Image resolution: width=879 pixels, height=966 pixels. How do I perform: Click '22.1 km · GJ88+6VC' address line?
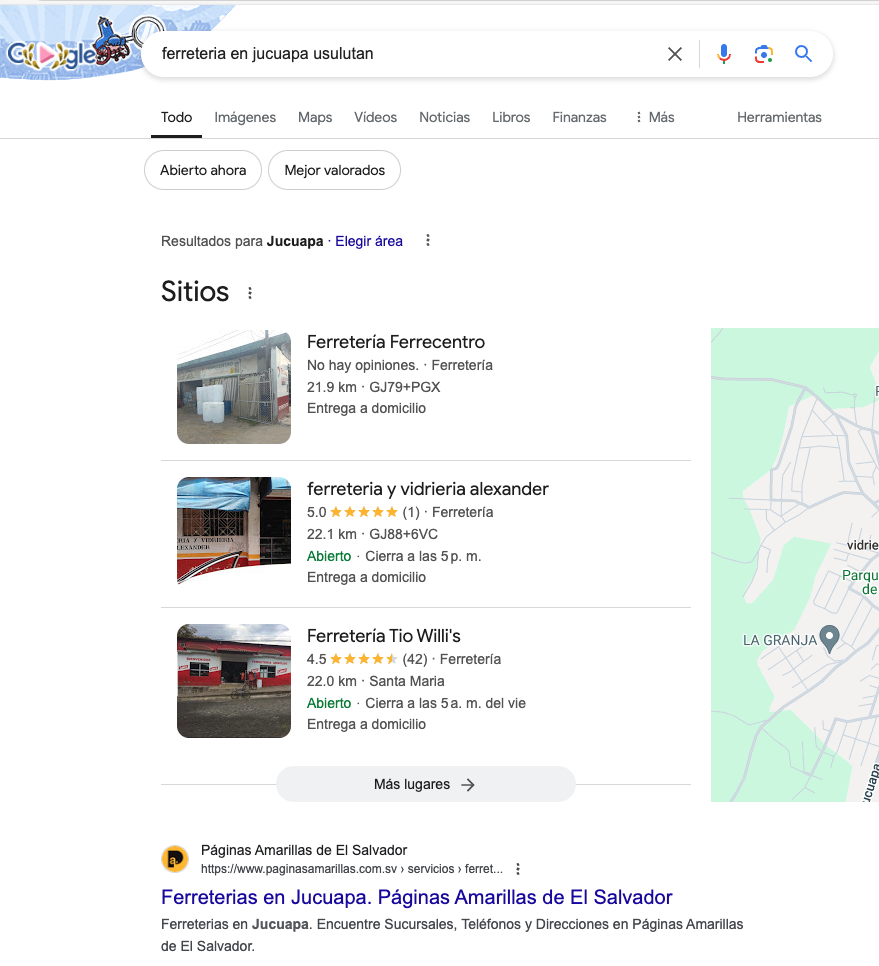(x=372, y=534)
